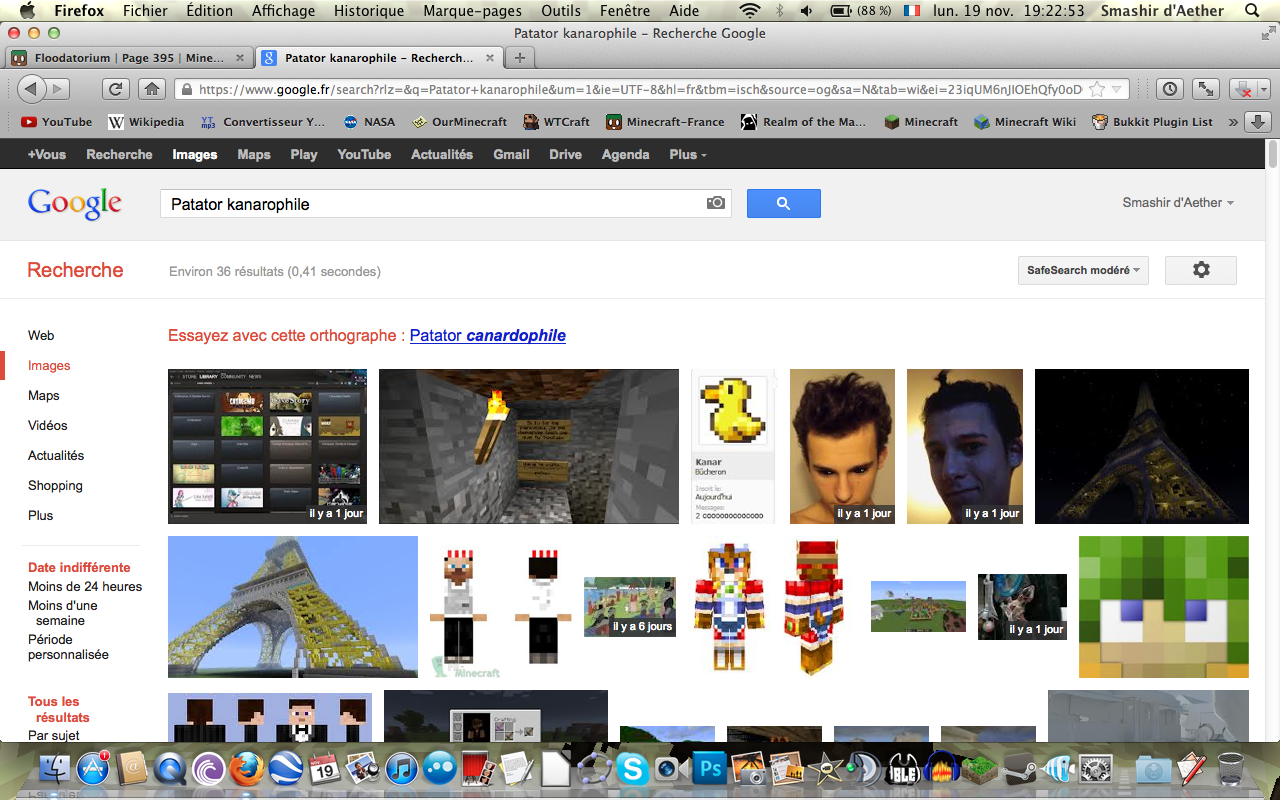Viewport: 1280px width, 800px height.
Task: Open Finder from the dock
Action: [55, 769]
